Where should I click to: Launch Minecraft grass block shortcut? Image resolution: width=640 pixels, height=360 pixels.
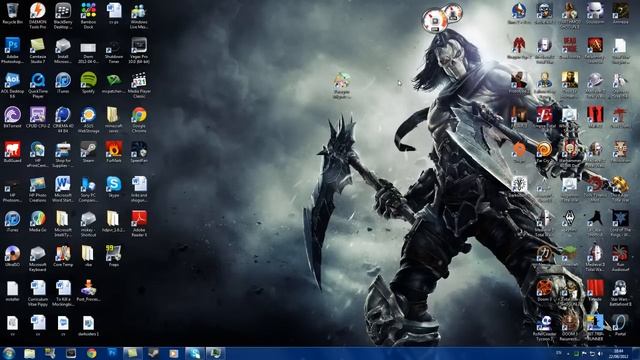569,256
